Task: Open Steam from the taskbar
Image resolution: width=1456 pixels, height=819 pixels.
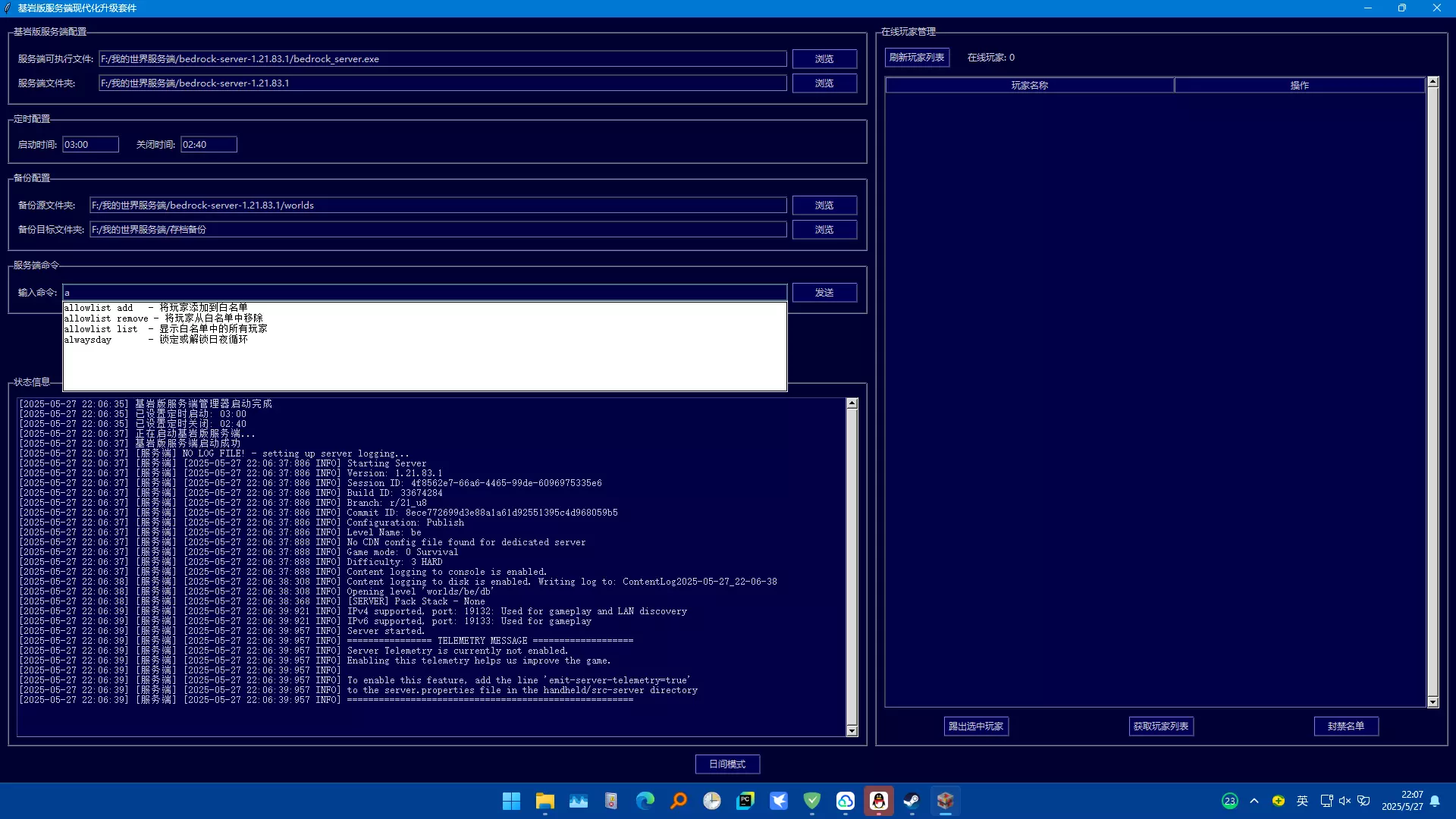Action: pos(912,801)
